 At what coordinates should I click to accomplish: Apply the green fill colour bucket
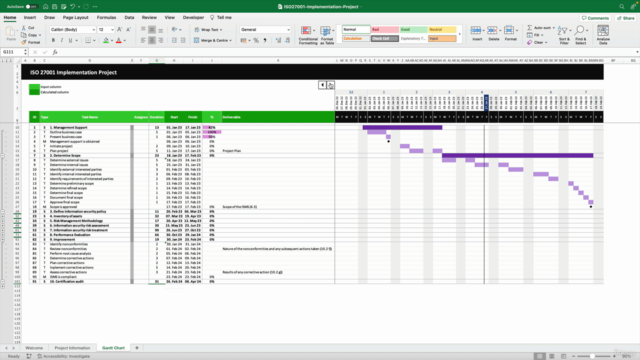(106, 40)
